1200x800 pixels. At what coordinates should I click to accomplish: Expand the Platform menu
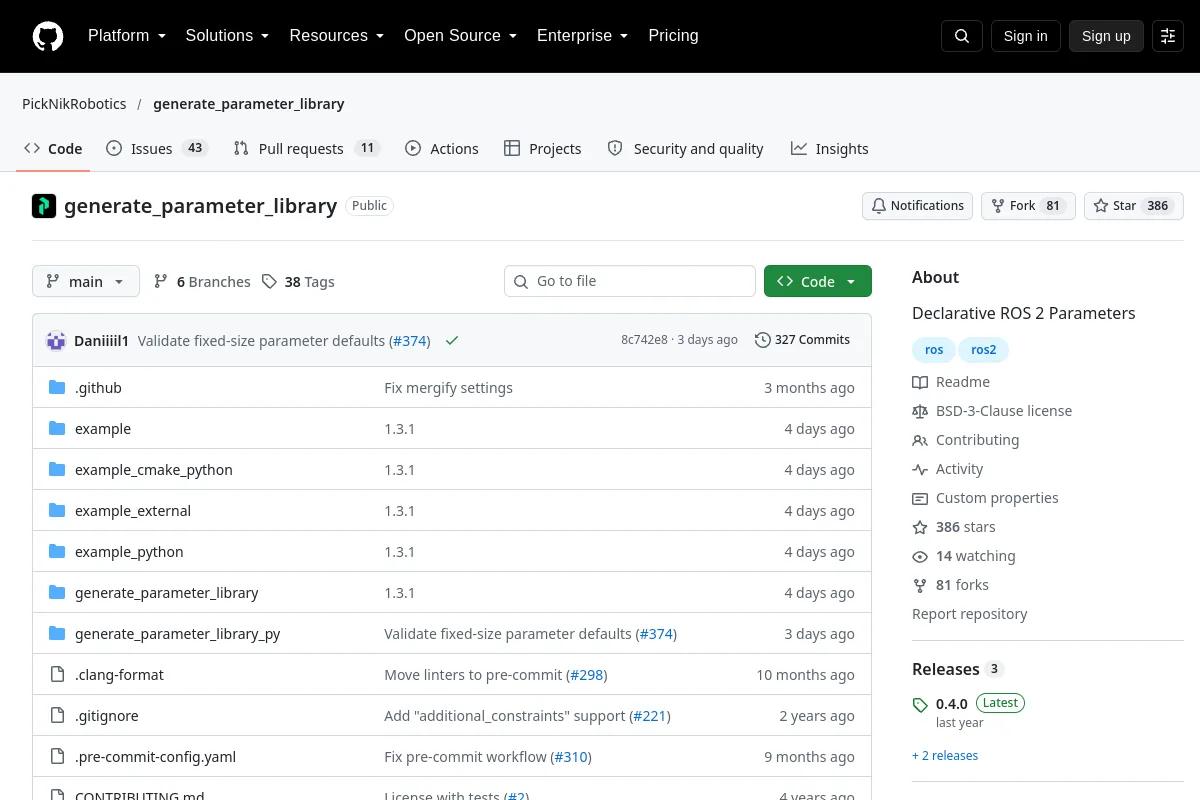click(x=126, y=36)
